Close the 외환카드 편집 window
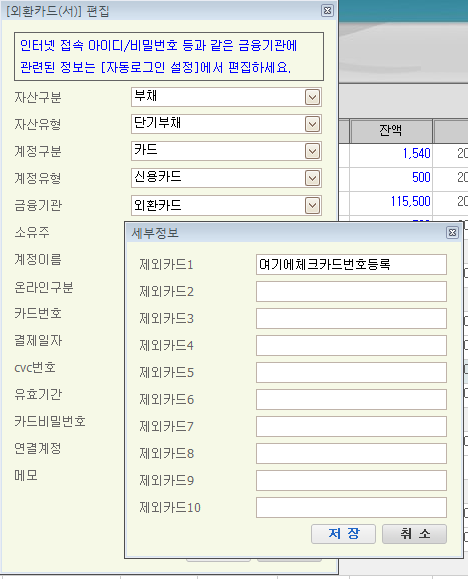The height and width of the screenshot is (579, 468). click(x=327, y=11)
